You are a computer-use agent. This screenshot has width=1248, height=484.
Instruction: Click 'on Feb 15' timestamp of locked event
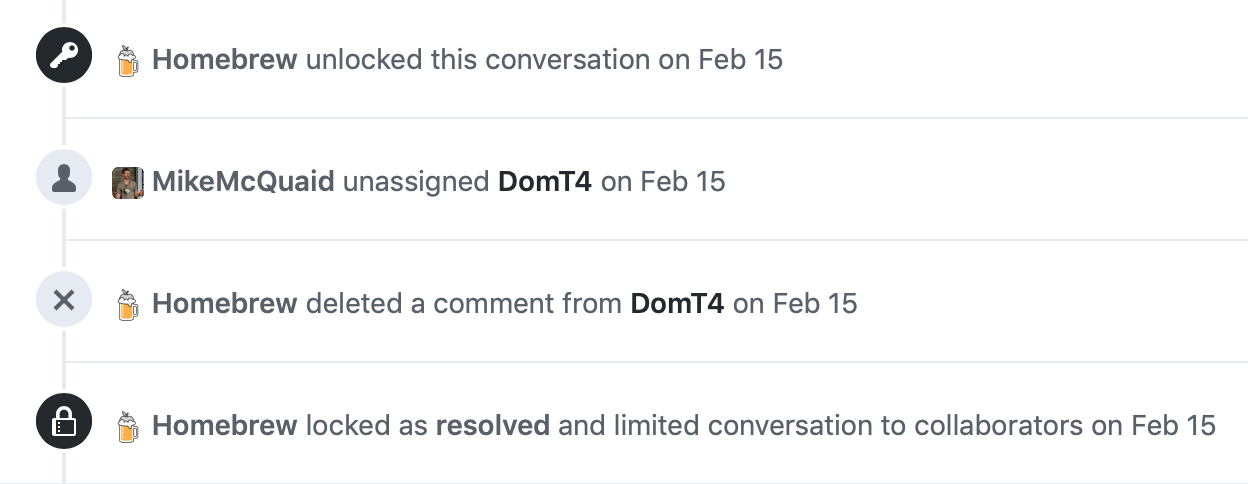point(1153,425)
